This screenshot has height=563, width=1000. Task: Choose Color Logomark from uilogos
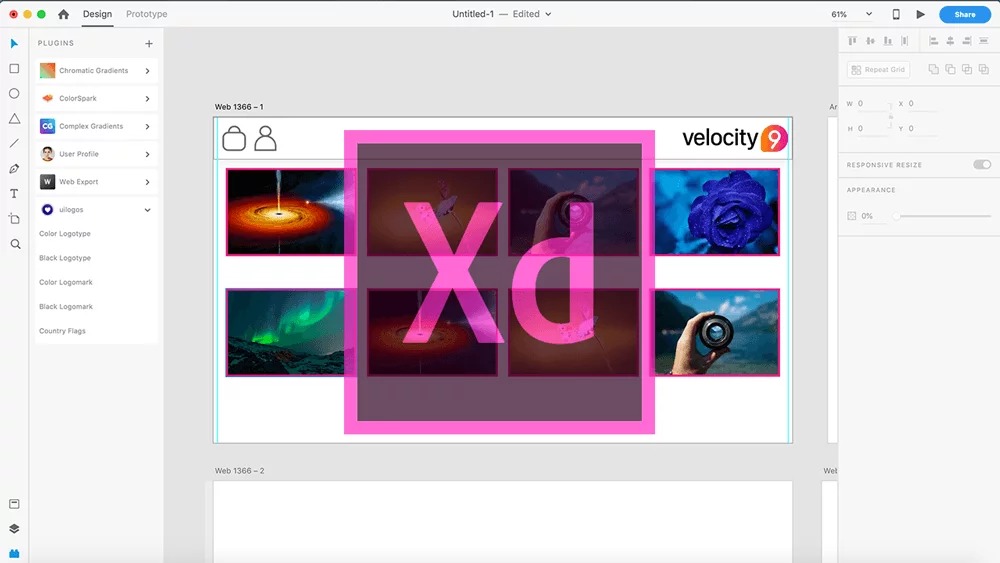click(x=66, y=282)
